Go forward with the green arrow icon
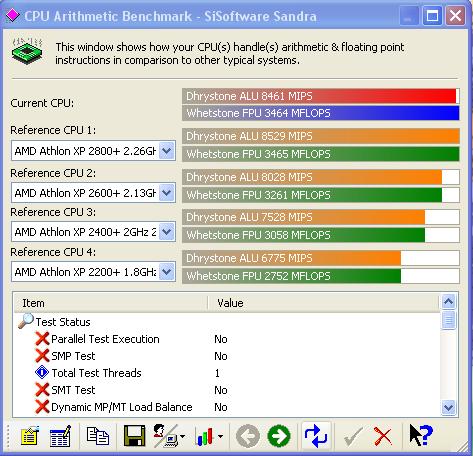The image size is (473, 456). pos(279,436)
